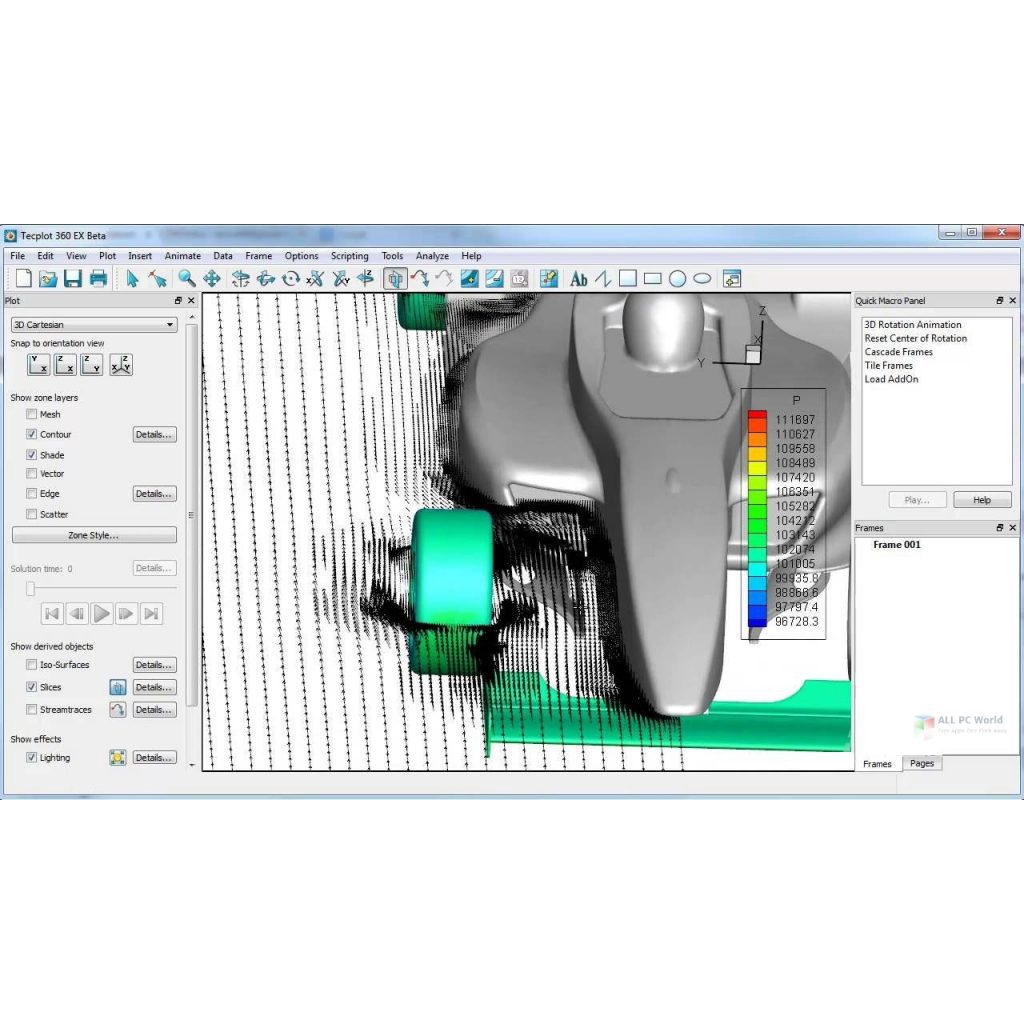This screenshot has width=1024, height=1024.
Task: Click the Open layout folder icon
Action: pyautogui.click(x=48, y=279)
